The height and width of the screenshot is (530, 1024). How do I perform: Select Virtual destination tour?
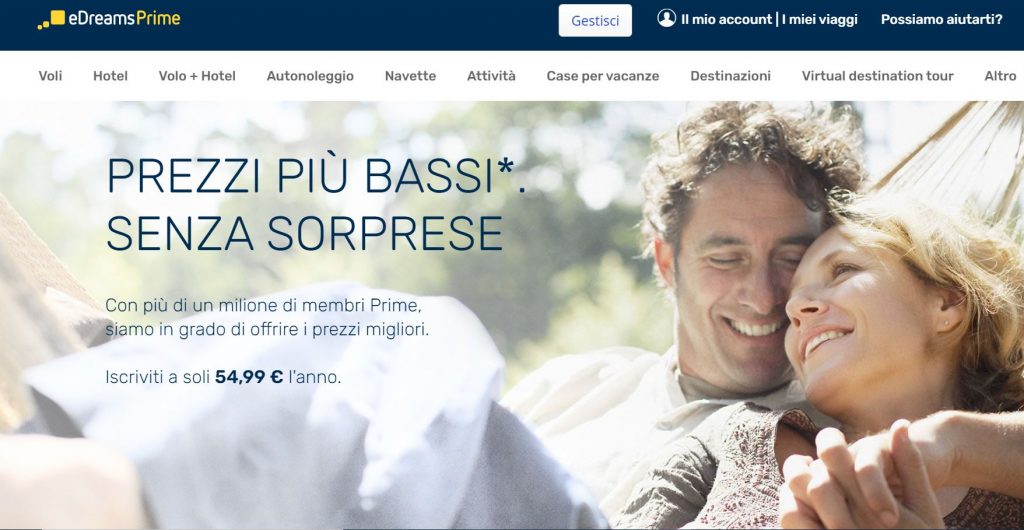(878, 76)
